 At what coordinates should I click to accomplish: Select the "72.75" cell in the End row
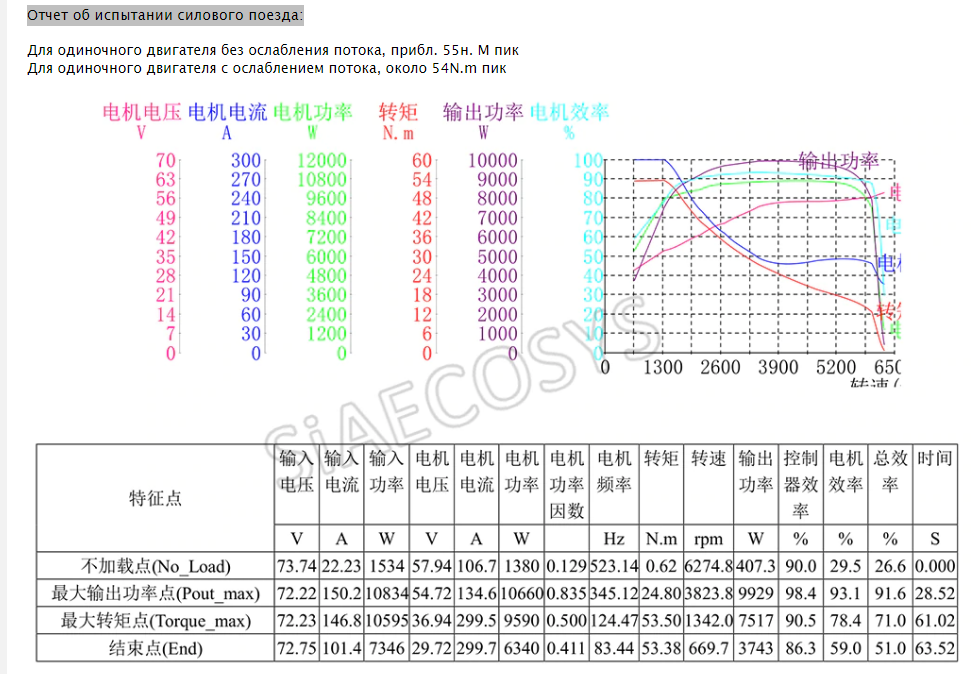297,648
